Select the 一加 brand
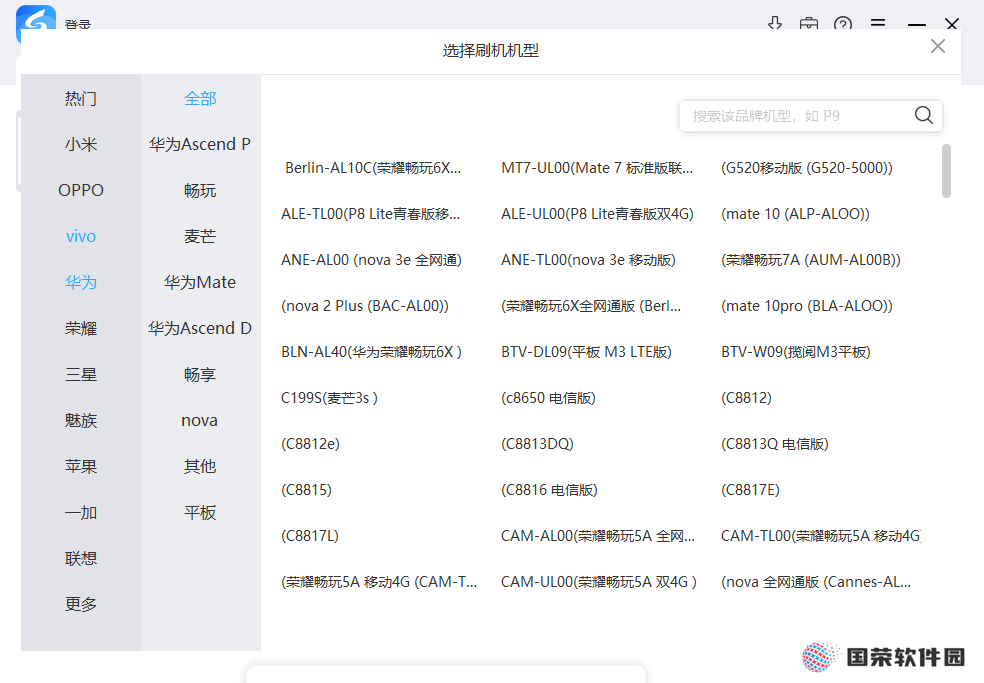Screen dimensions: 984x683 (x=81, y=513)
